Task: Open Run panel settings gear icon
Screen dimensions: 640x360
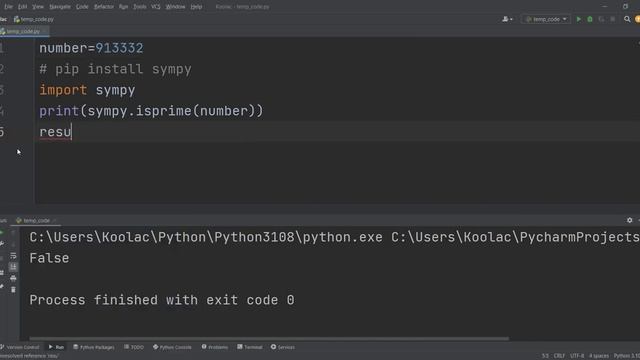Action: (629, 220)
